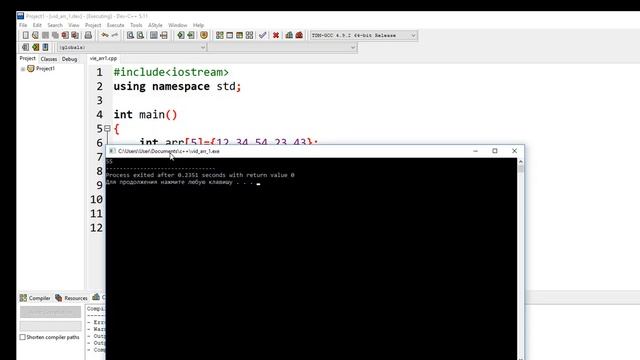
Task: Select the vie_arr1.cpp editor tab
Action: pyautogui.click(x=103, y=58)
